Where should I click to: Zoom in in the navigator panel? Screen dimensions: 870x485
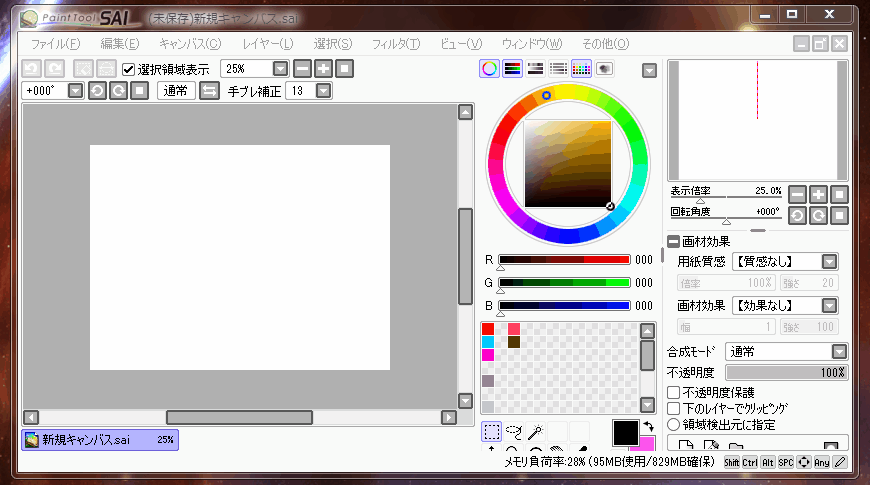pos(818,194)
